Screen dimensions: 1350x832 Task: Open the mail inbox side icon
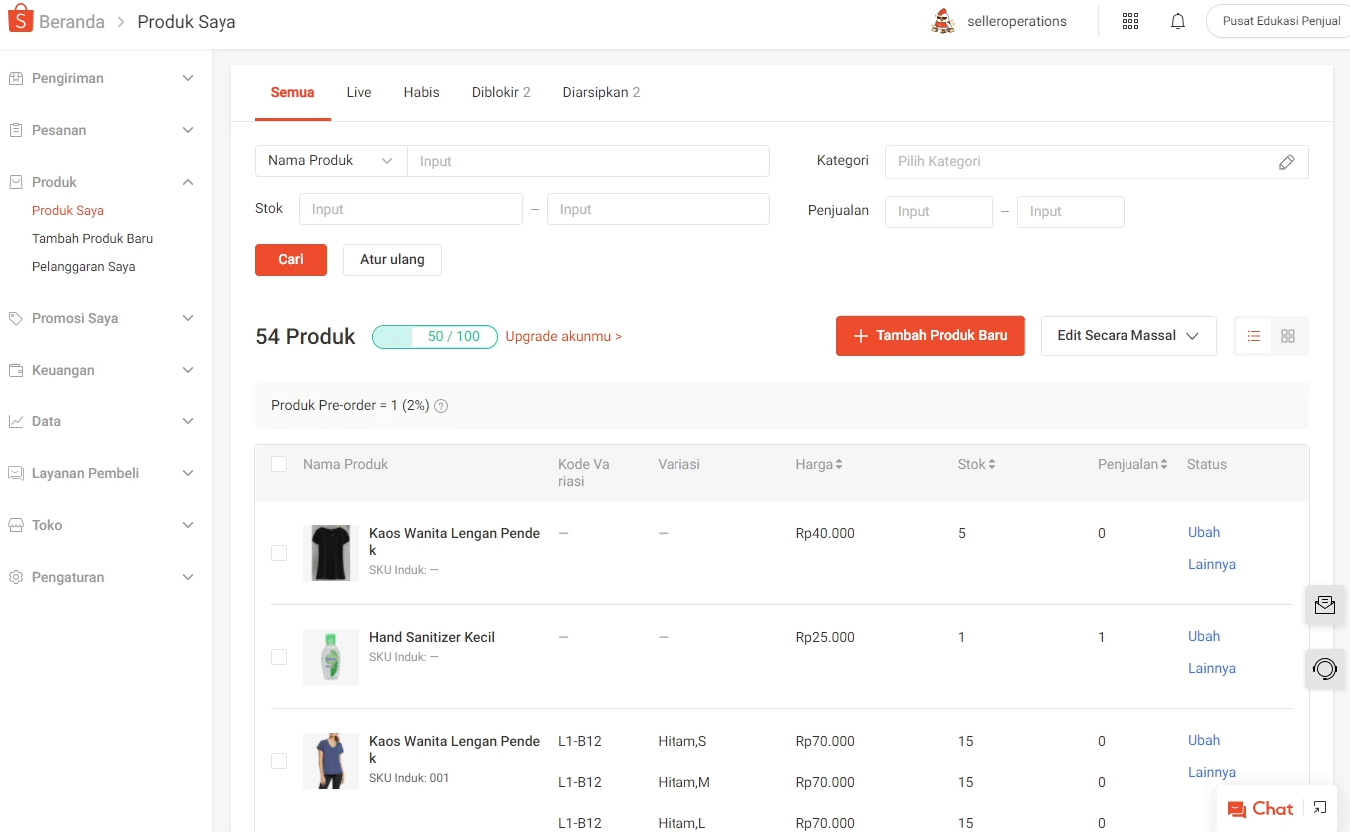(x=1325, y=605)
